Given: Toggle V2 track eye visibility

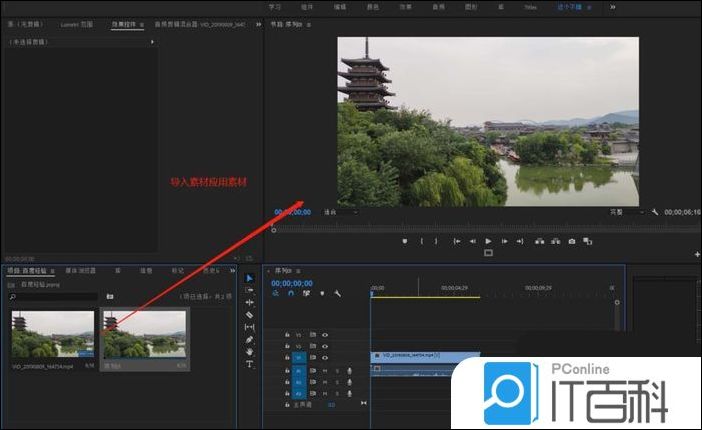Looking at the screenshot, I should 325,345.
